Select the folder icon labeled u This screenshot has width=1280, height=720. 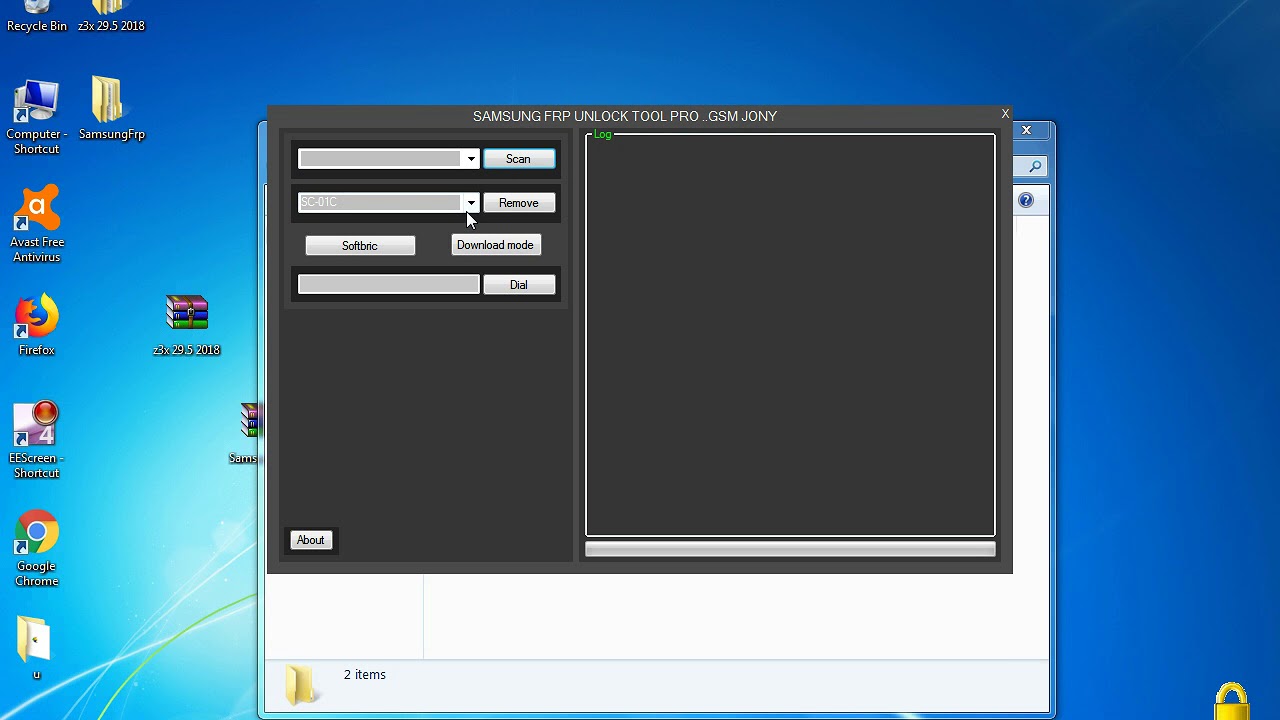click(36, 647)
